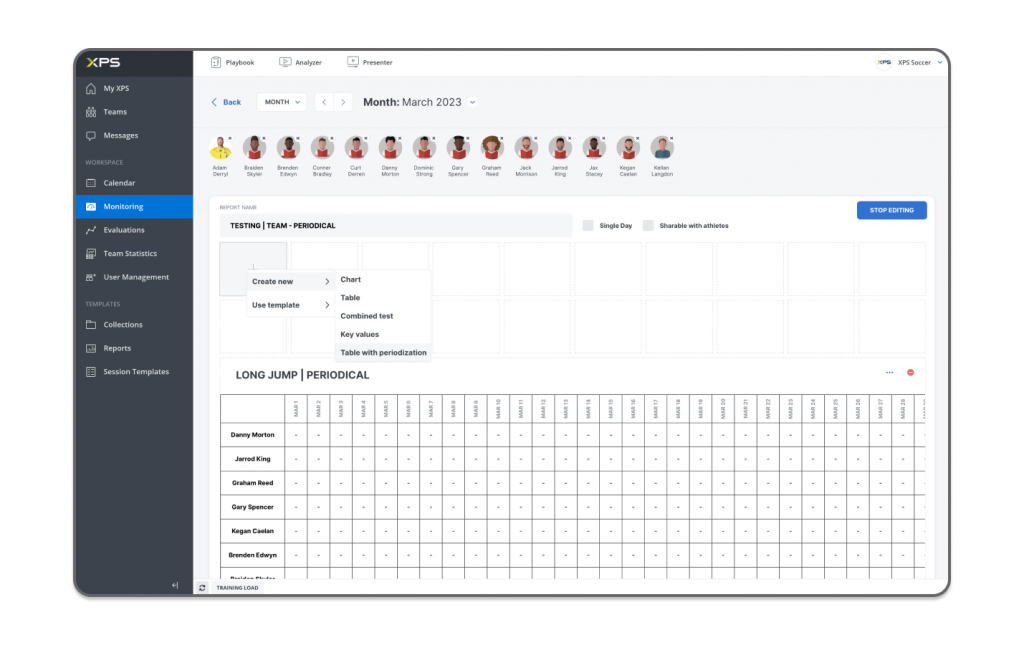The width and height of the screenshot is (1024, 645).
Task: Click the Brenden Edwyn table row name
Action: 252,555
